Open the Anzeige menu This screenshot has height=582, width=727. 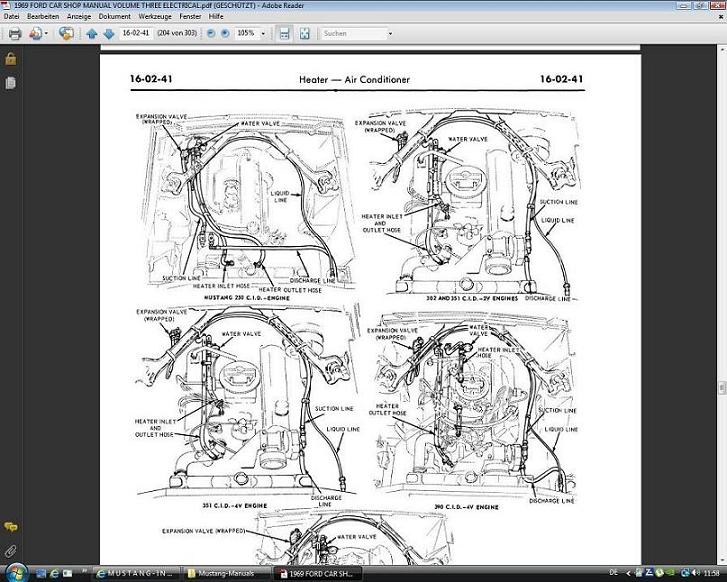[x=79, y=16]
